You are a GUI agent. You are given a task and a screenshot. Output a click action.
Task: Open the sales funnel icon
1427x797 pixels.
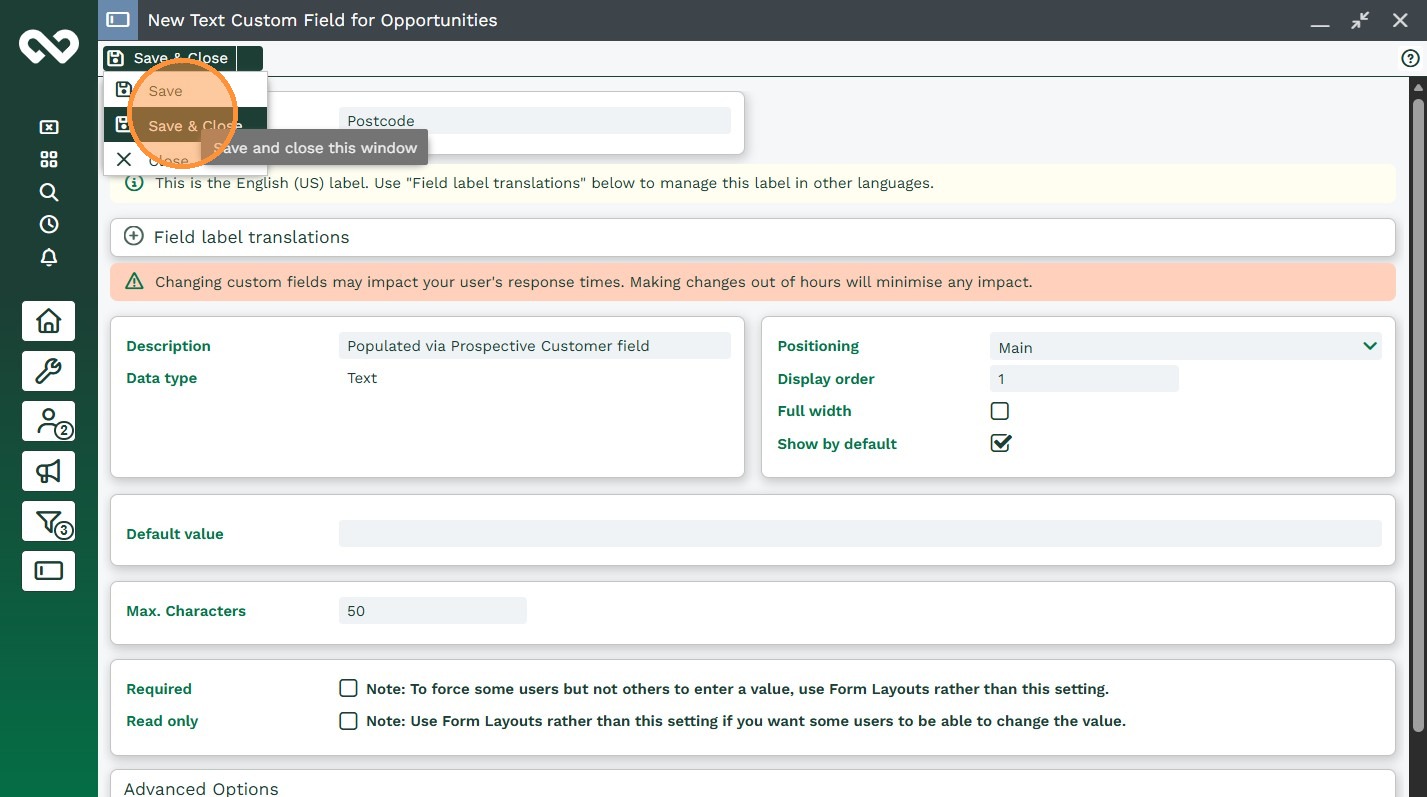[48, 521]
